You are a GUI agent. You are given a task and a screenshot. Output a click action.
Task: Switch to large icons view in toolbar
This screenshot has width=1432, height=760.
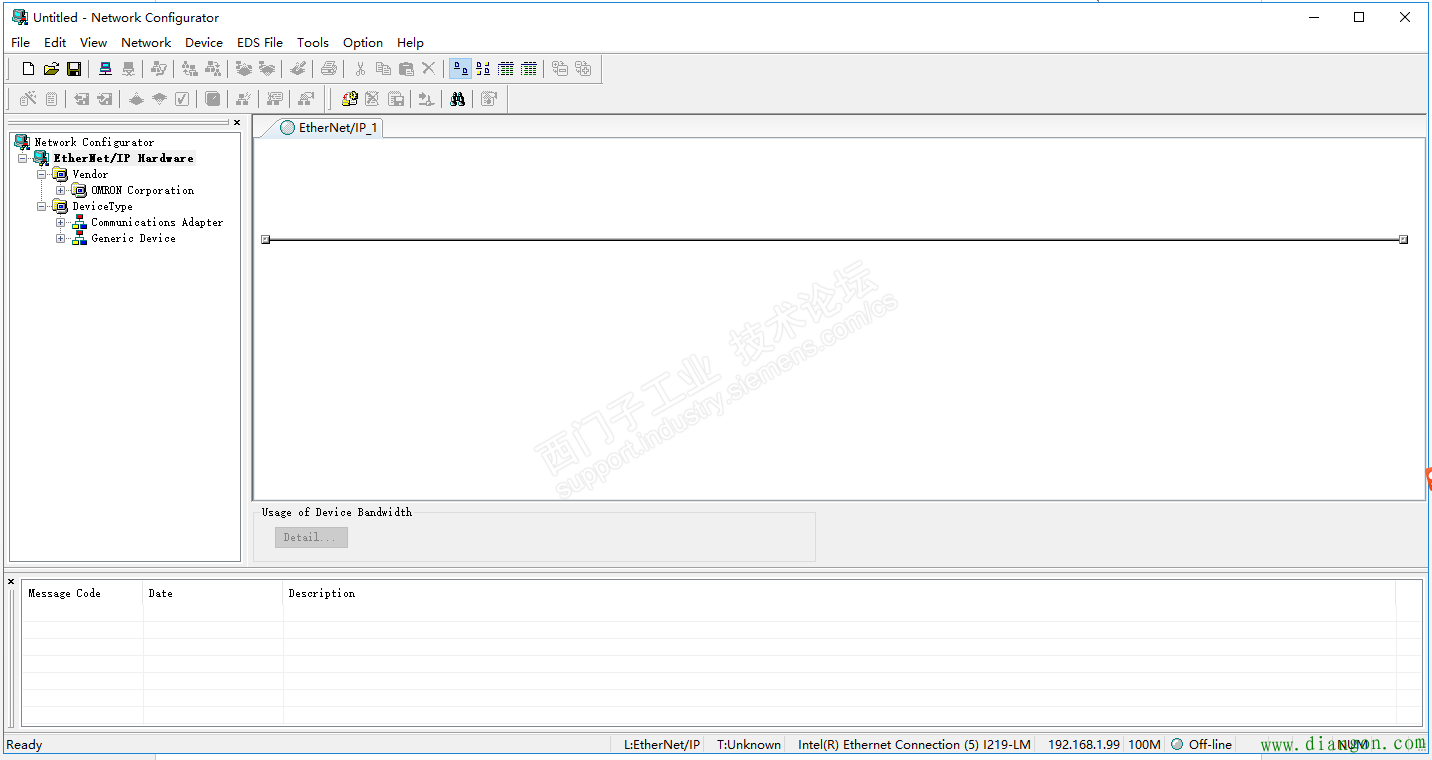coord(460,69)
